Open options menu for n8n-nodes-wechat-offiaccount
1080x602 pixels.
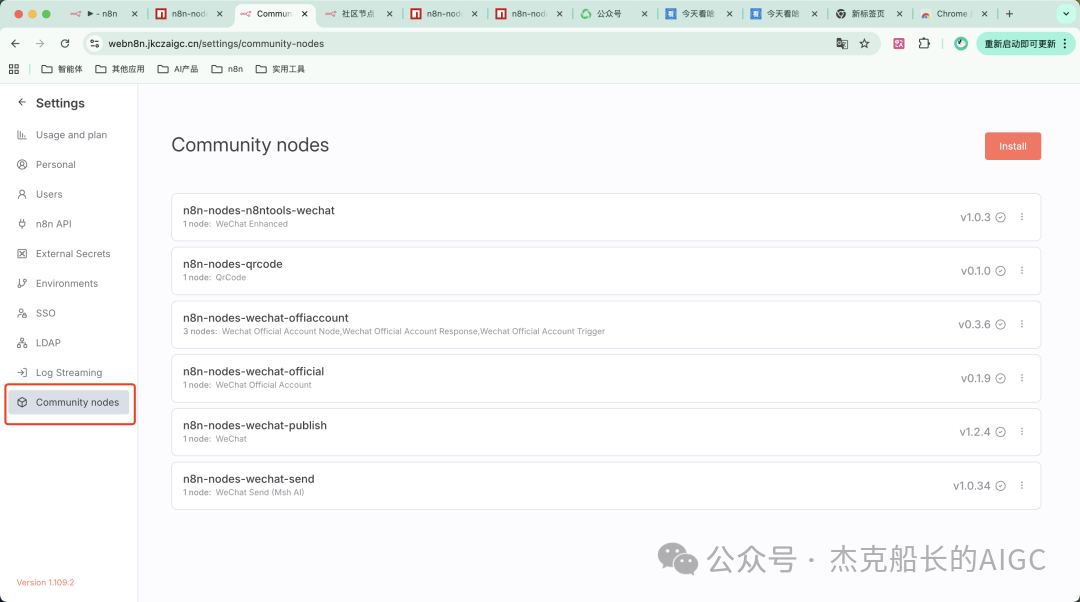tap(1021, 324)
